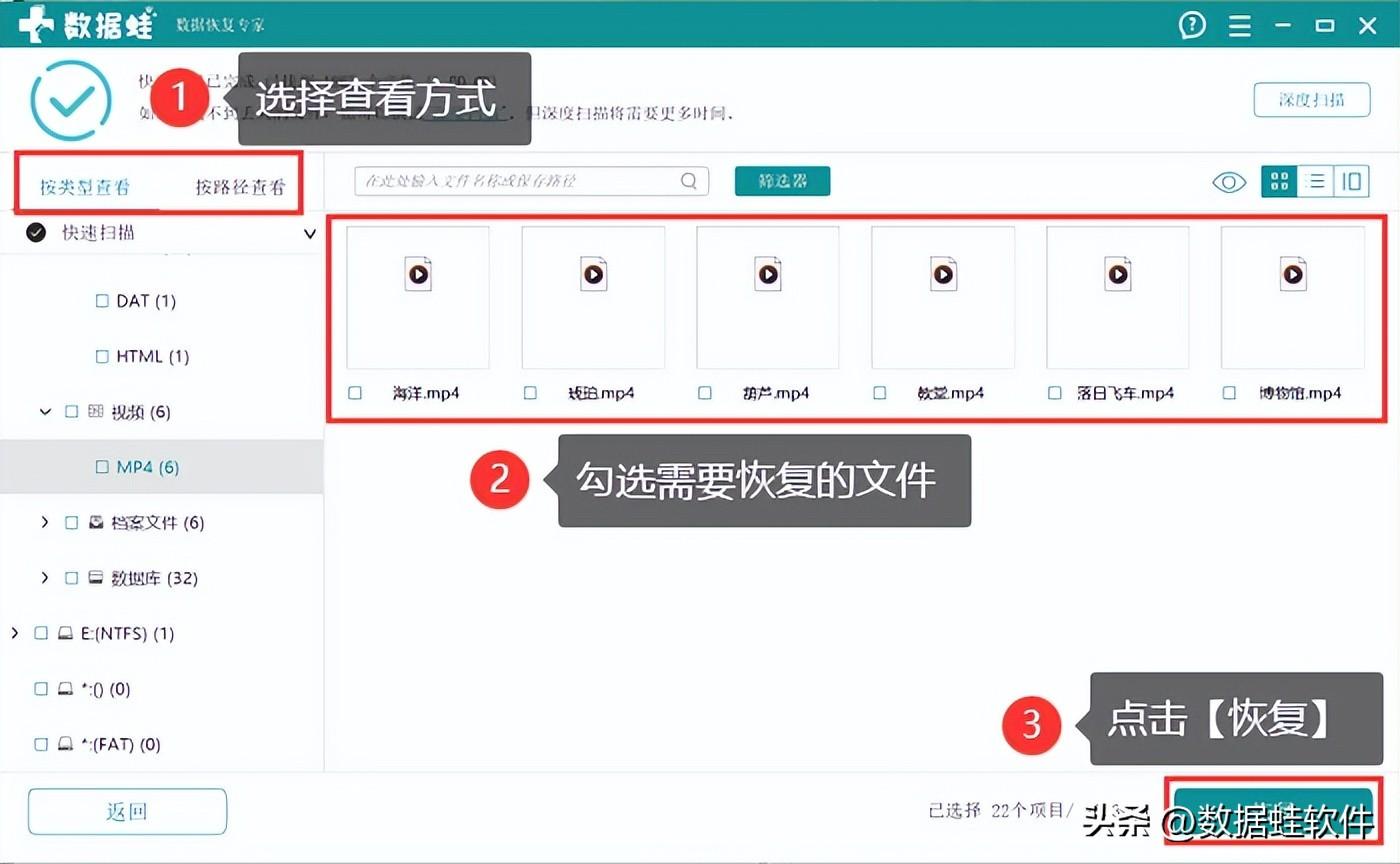Viewport: 1400px width, 864px height.
Task: Switch to detail column view
Action: coord(1351,181)
